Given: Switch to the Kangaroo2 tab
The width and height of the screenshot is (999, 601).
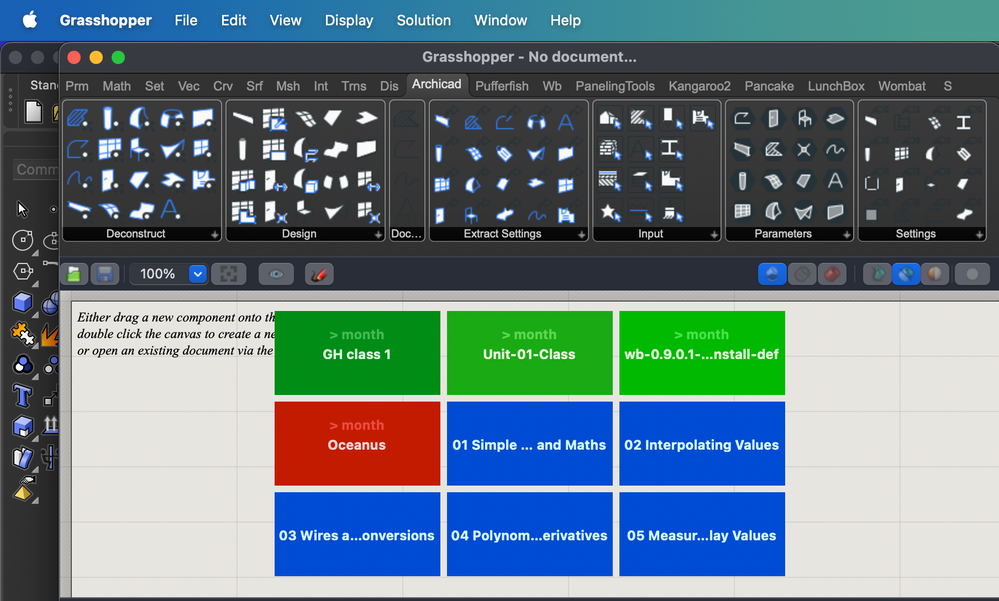Looking at the screenshot, I should (700, 86).
